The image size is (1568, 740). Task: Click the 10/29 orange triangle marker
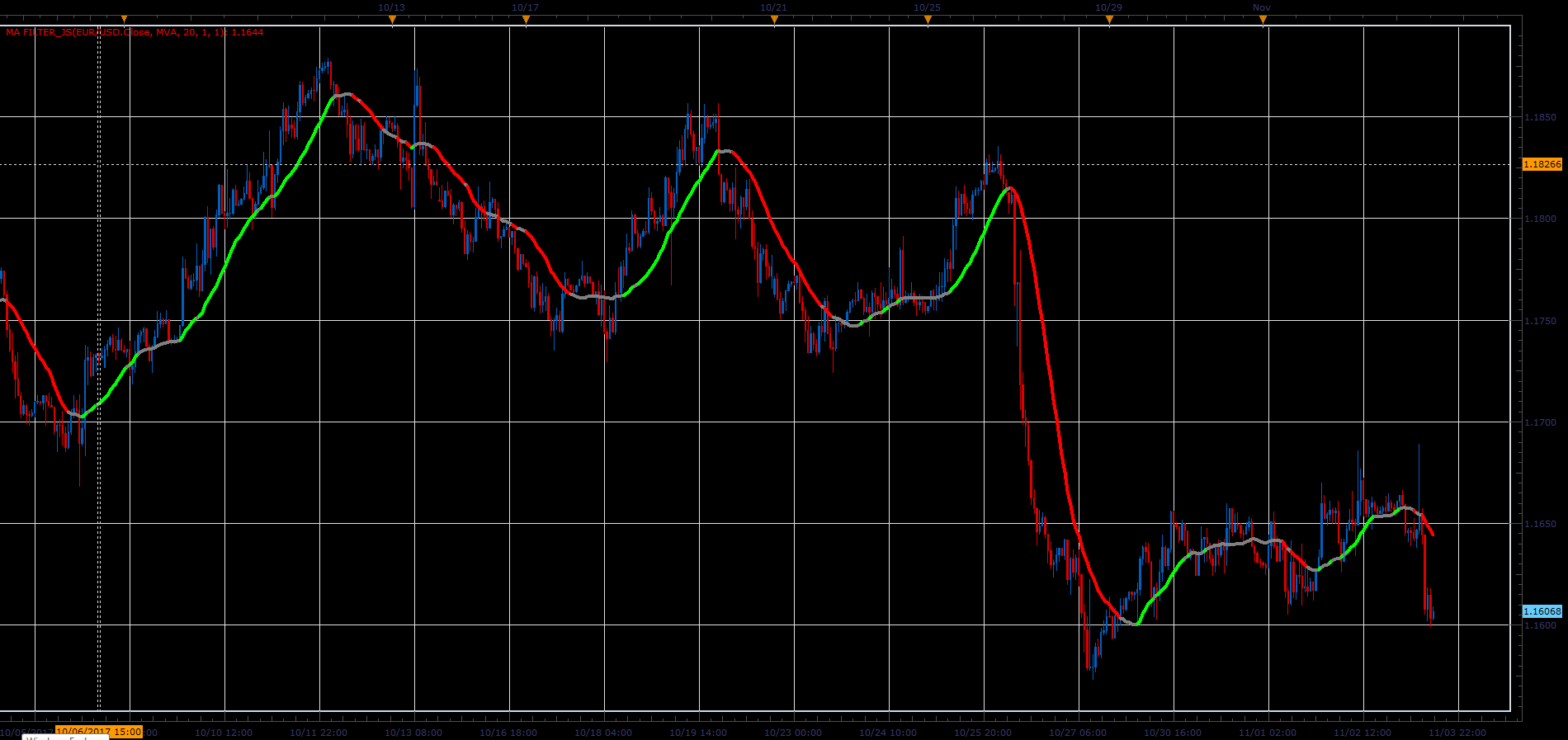[x=1109, y=20]
